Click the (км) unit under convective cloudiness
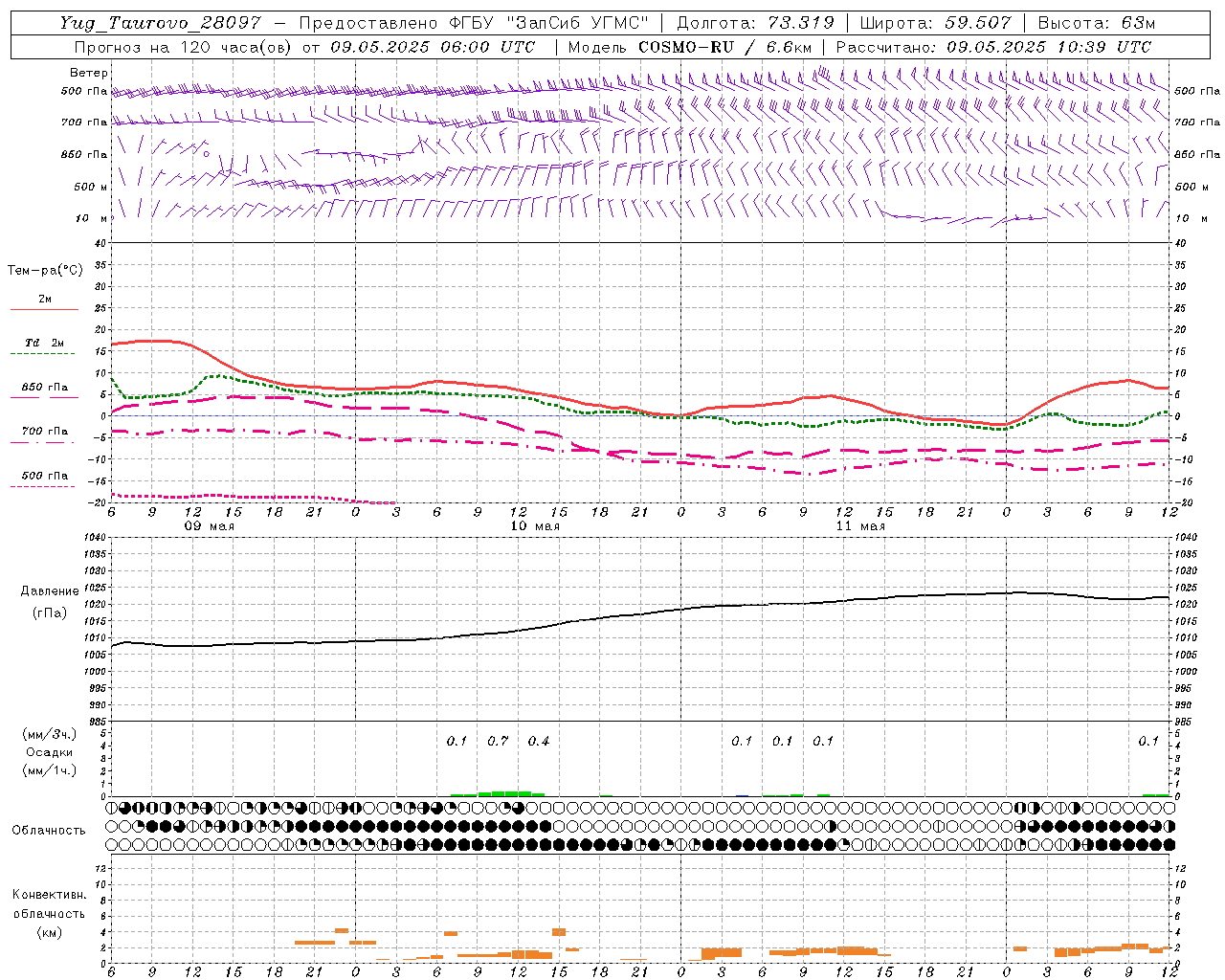Image resolution: width=1225 pixels, height=980 pixels. 50,932
